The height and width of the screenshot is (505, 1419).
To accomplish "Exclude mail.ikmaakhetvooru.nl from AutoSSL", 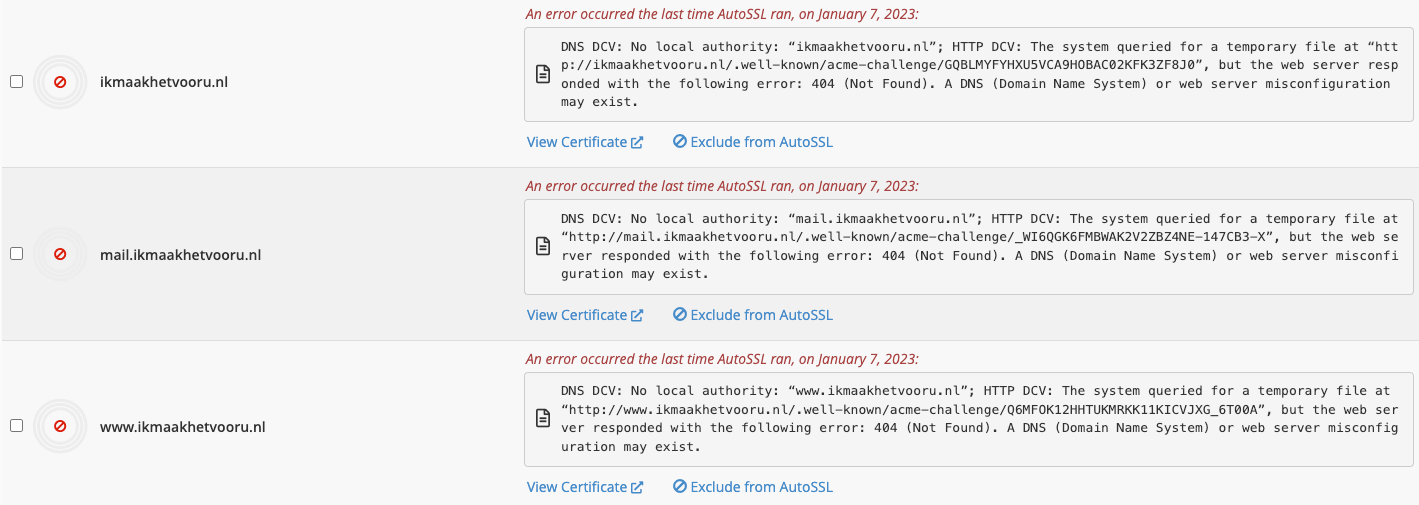I will [761, 315].
